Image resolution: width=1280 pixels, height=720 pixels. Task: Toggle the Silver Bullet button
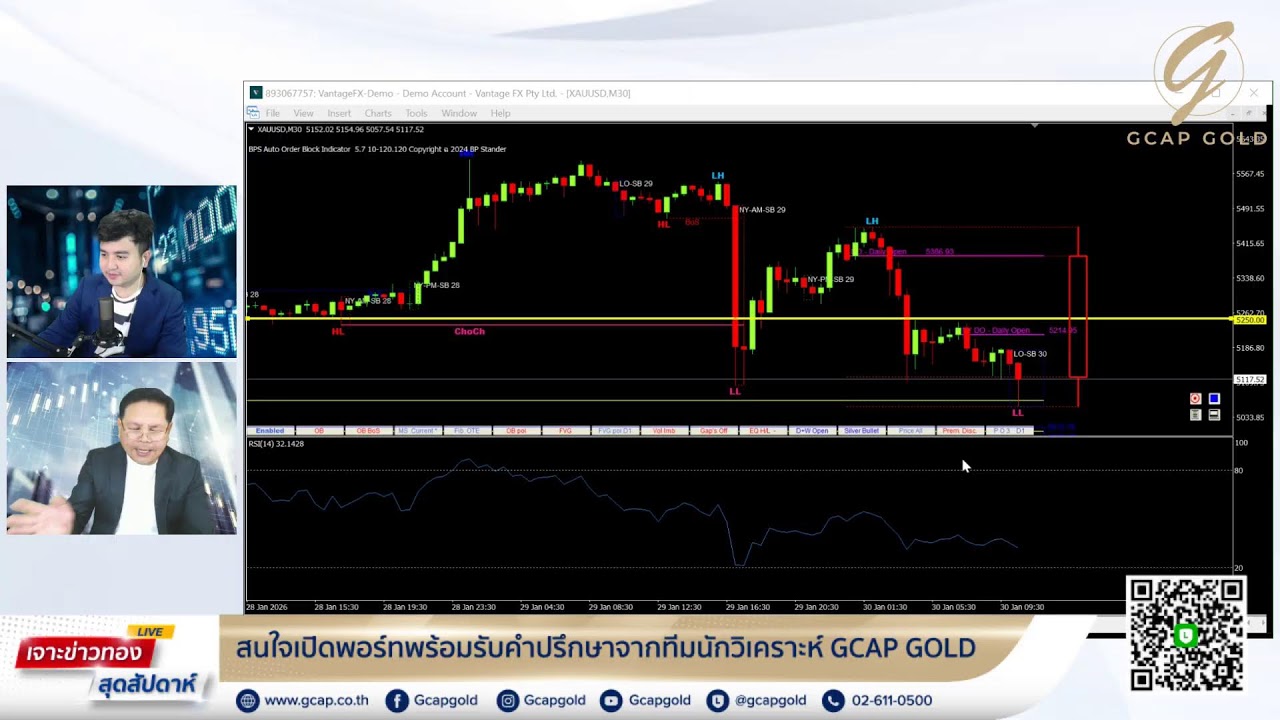pos(861,431)
